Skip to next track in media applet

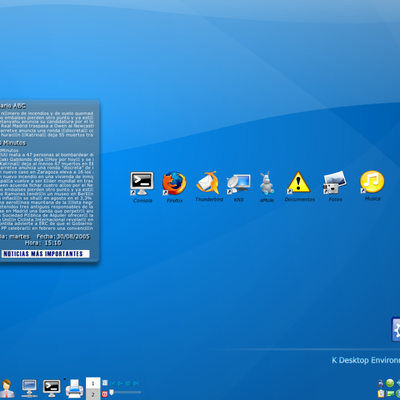pyautogui.click(x=136, y=384)
